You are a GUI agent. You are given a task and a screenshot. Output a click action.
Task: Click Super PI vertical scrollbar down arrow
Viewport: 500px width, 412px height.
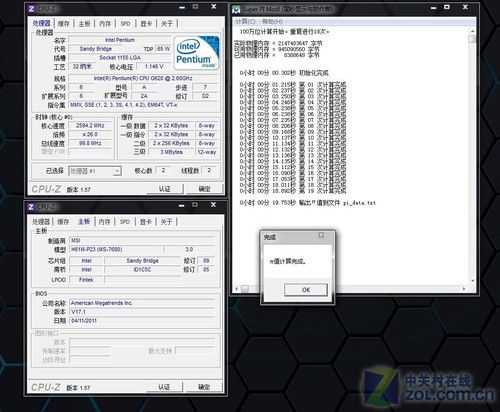click(472, 281)
